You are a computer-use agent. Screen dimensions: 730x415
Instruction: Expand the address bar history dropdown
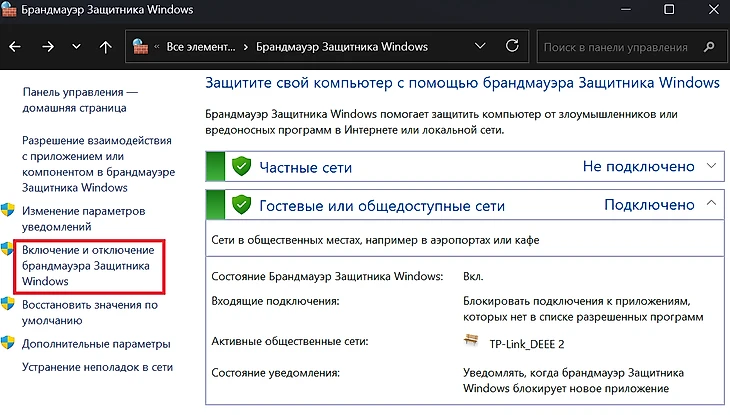coord(480,46)
